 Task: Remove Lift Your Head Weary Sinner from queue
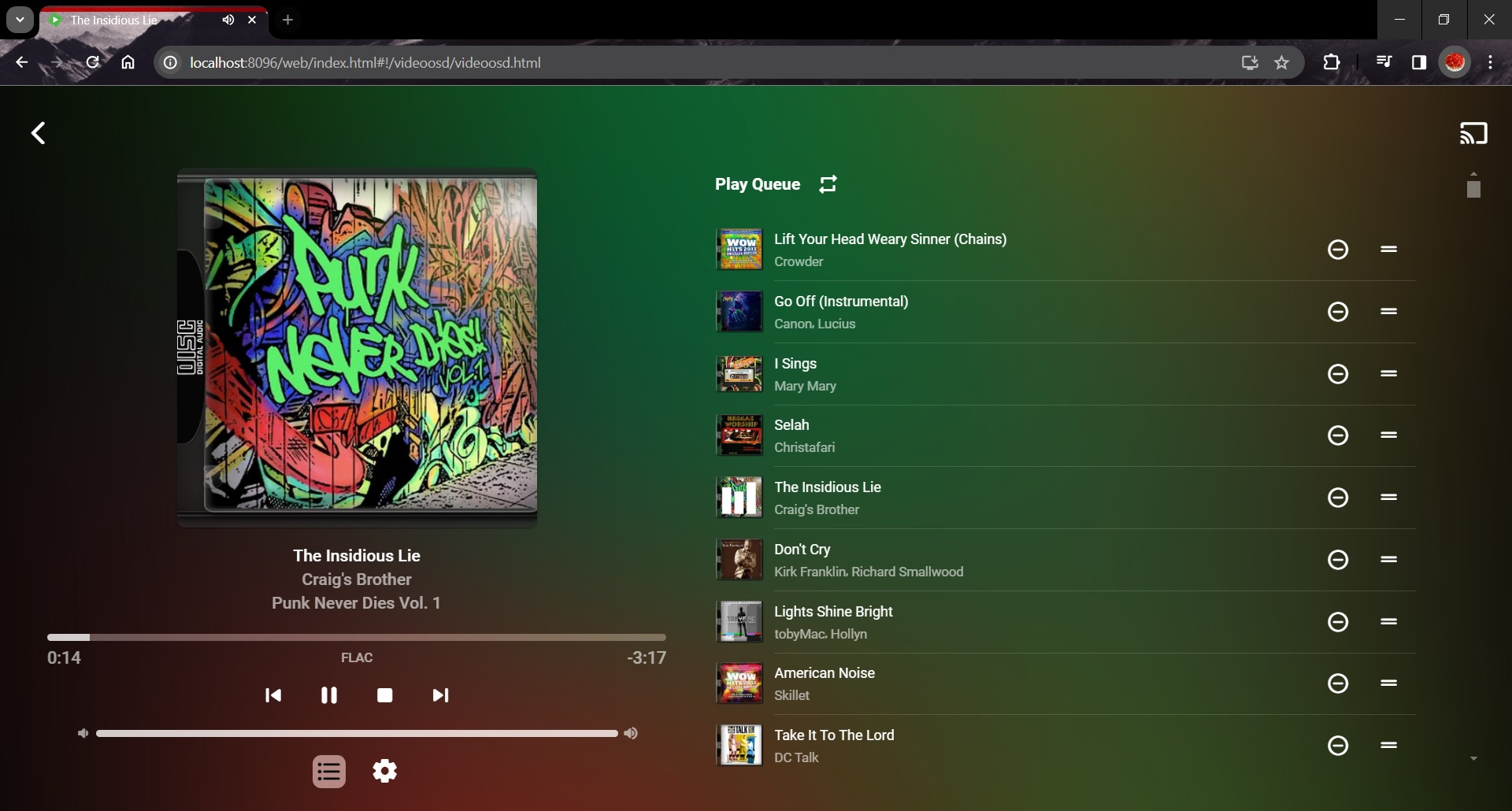coord(1338,250)
